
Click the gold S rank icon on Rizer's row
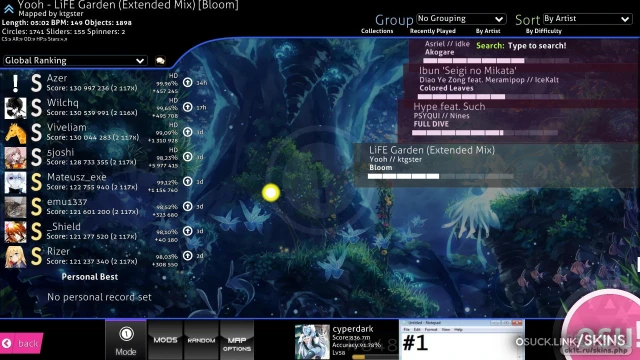click(36, 257)
